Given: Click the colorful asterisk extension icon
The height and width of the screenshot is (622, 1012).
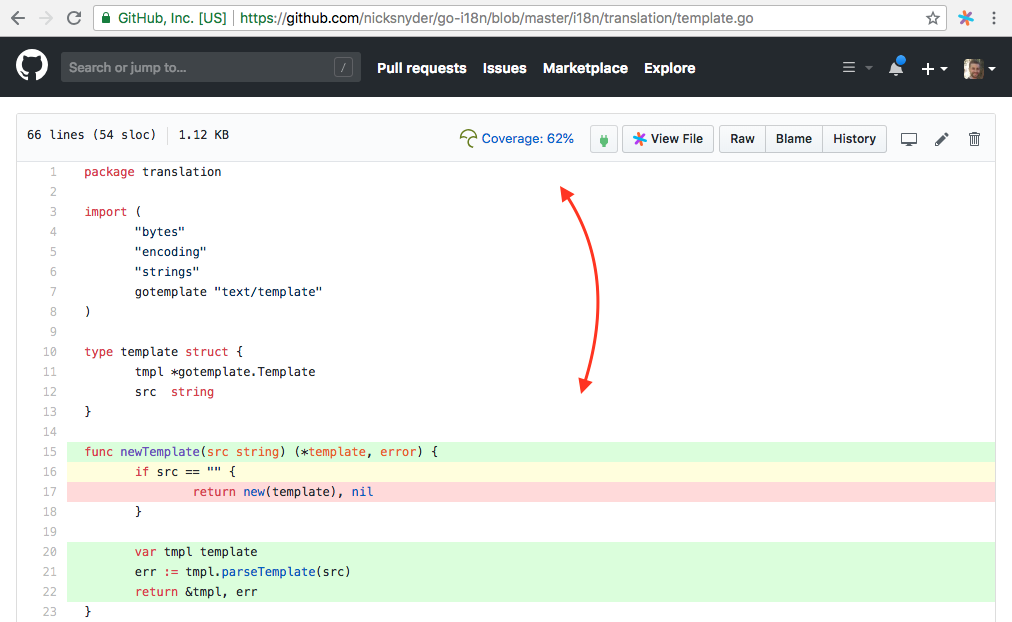Looking at the screenshot, I should [x=965, y=17].
